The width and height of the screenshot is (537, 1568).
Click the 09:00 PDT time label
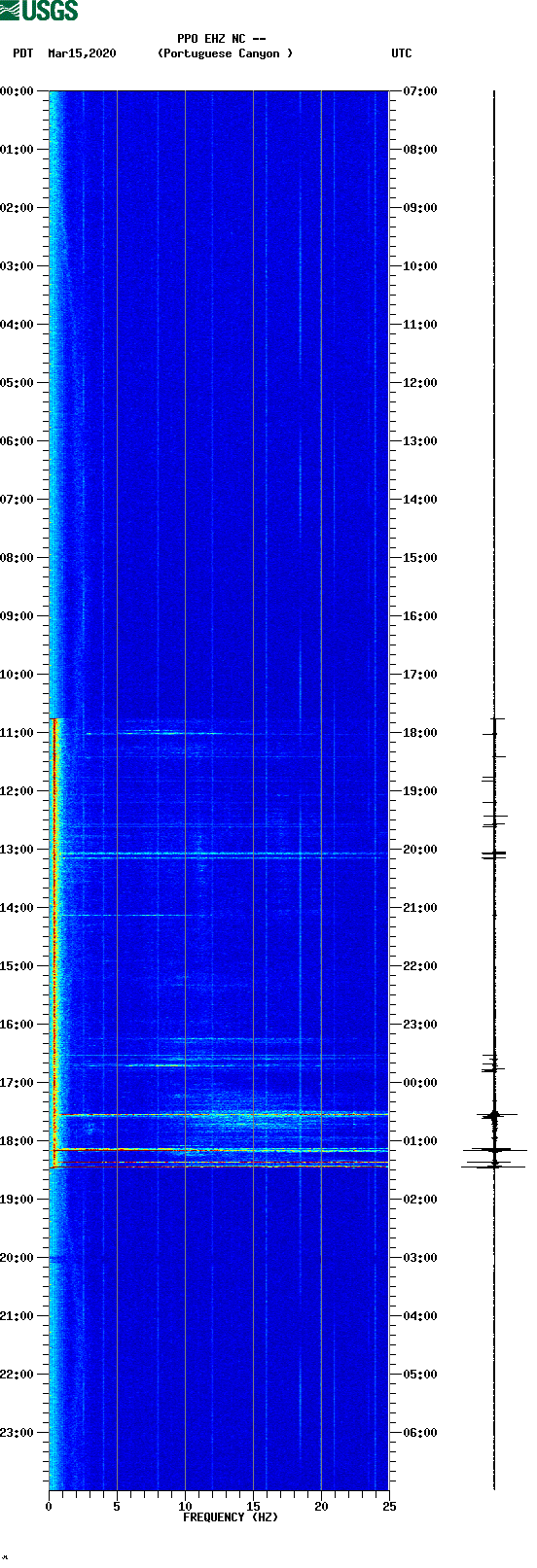pos(18,616)
